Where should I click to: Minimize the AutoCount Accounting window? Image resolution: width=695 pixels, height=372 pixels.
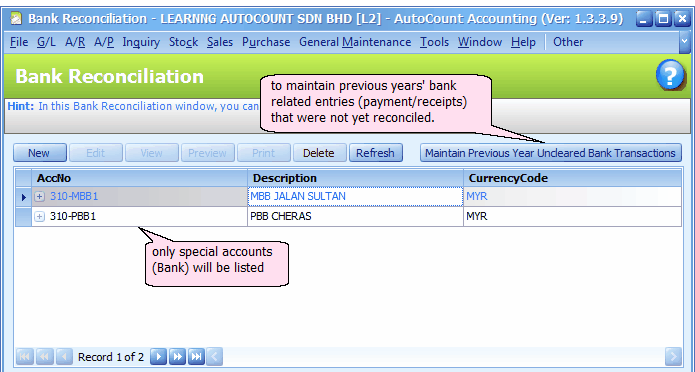pos(644,19)
